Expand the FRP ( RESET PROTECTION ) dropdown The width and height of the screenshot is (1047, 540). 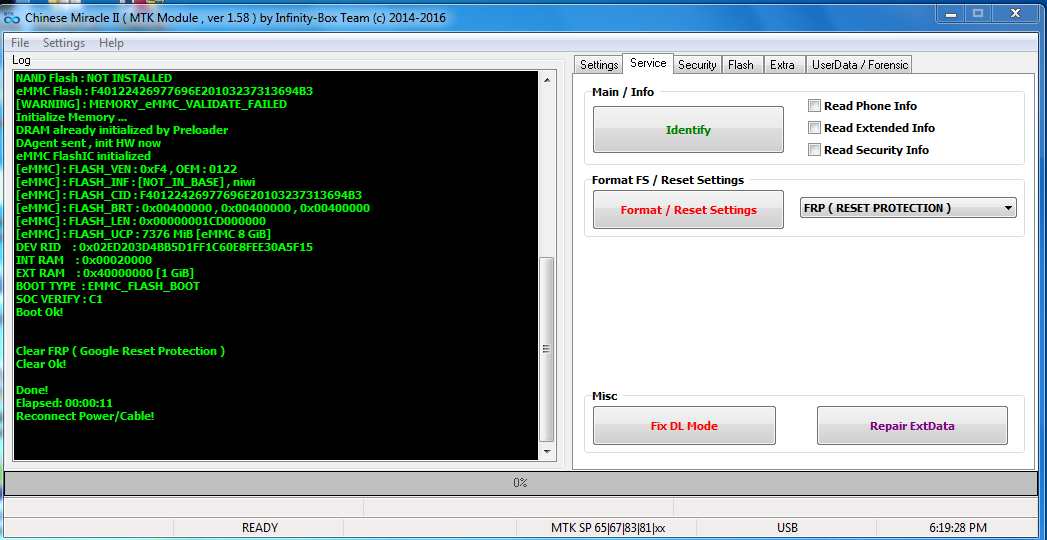[907, 208]
